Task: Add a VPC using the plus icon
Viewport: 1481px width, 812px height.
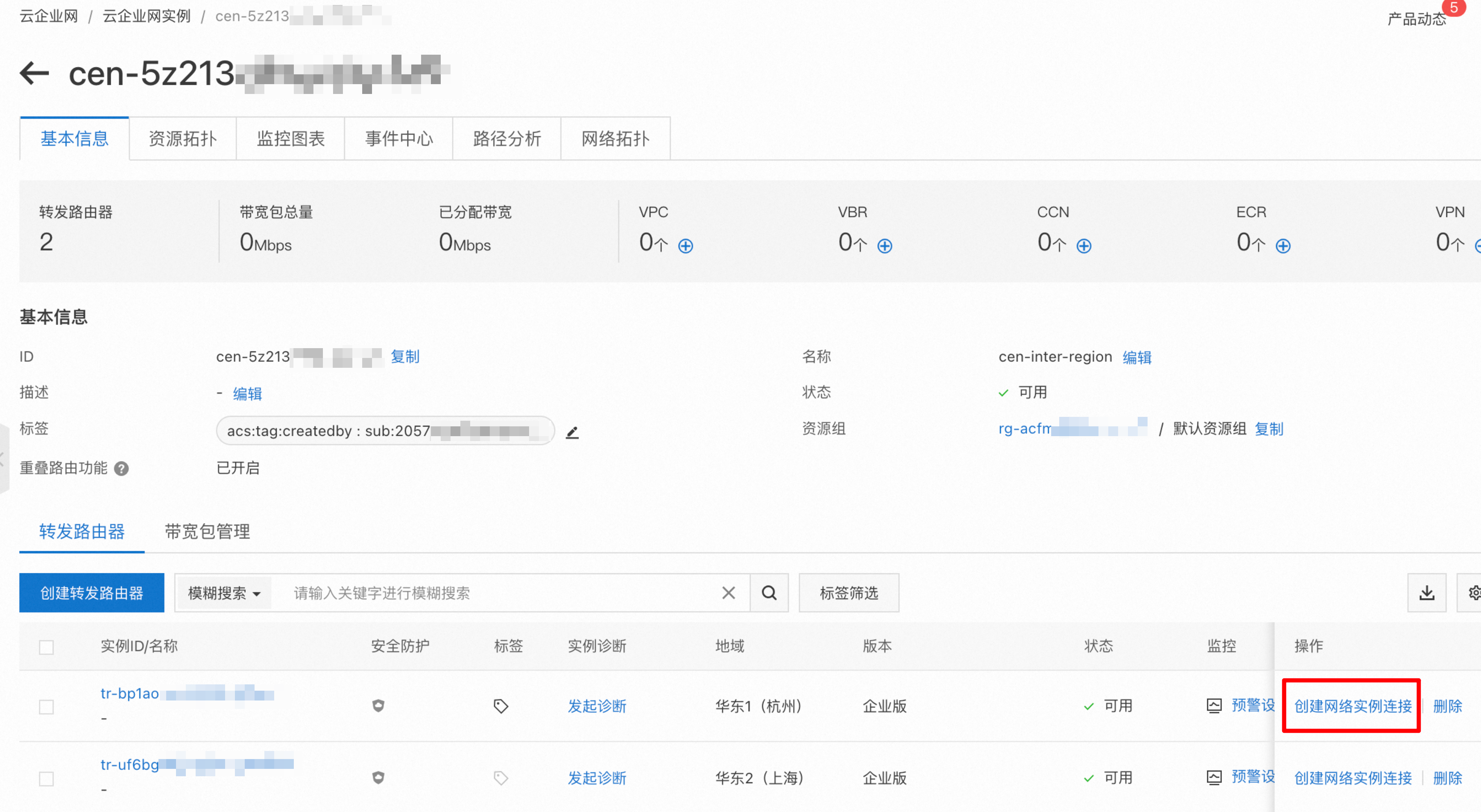Action: 685,246
